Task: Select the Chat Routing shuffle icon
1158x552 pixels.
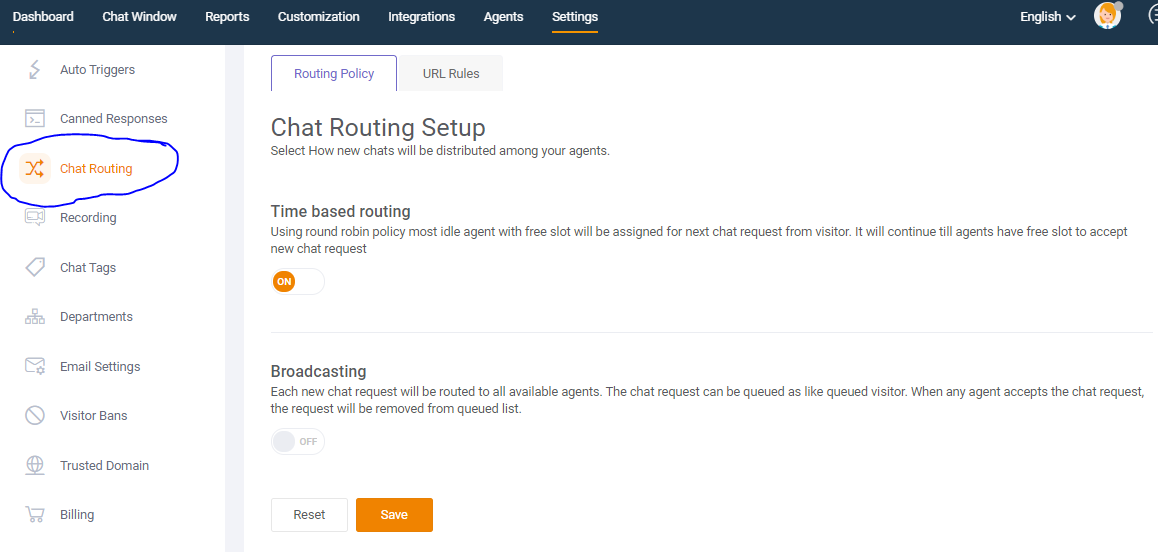Action: click(35, 168)
